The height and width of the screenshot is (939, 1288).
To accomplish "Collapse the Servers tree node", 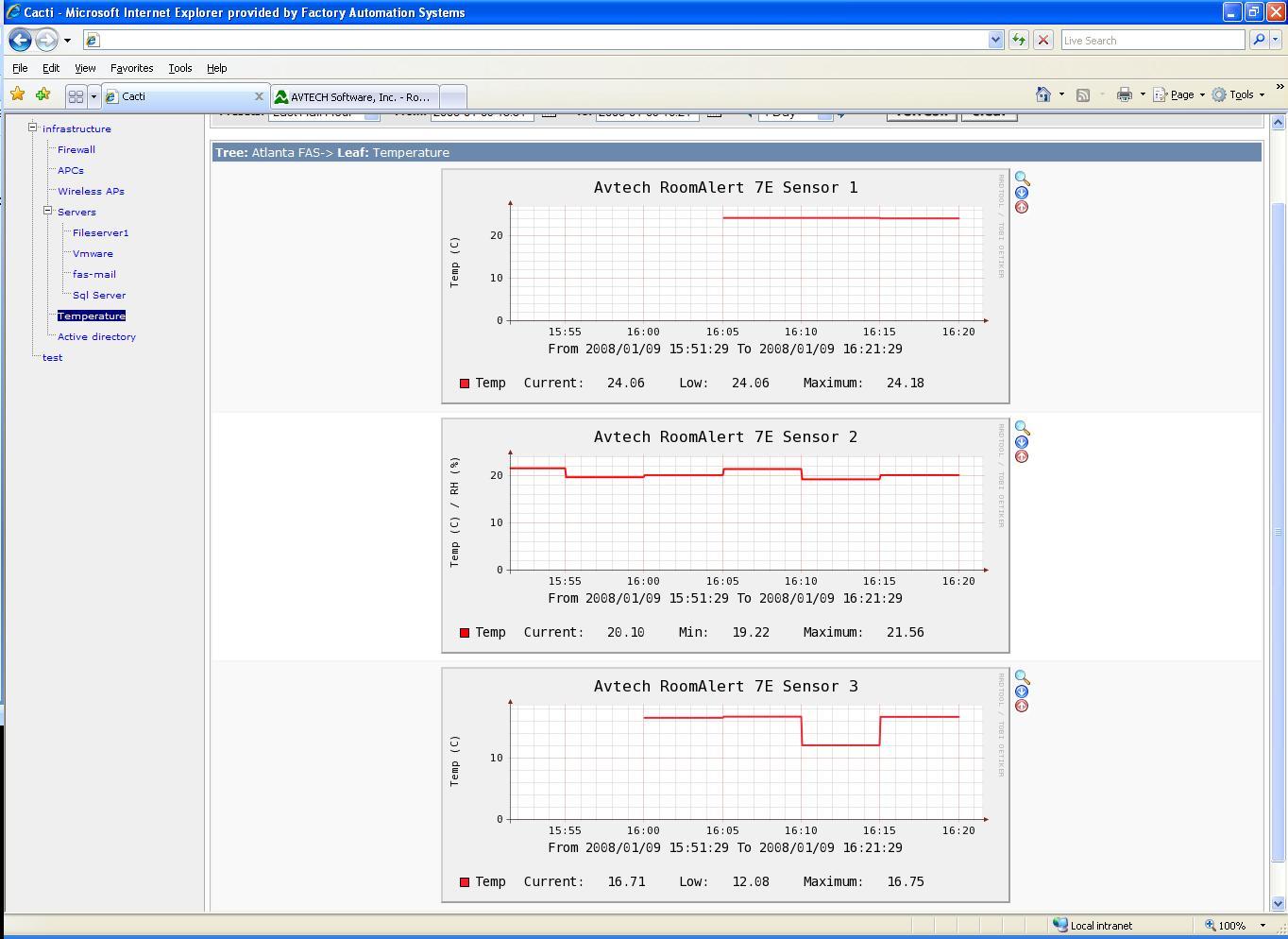I will (47, 211).
